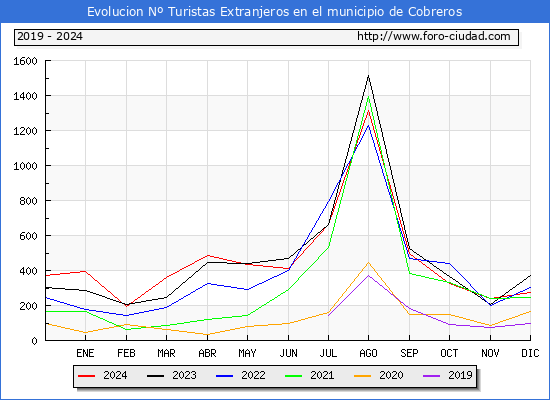Click the ENE month axis label
Viewport: 550px width, 400px height.
pos(85,353)
